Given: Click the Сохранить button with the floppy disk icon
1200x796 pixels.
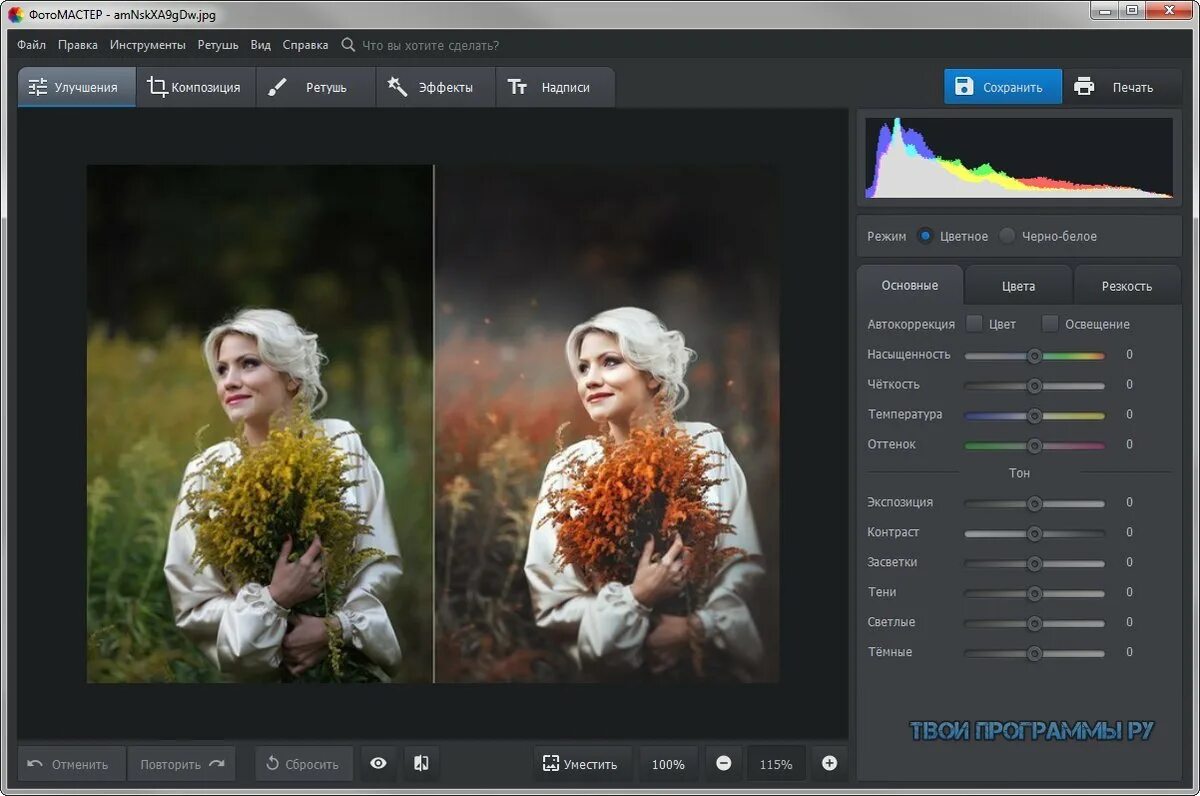Looking at the screenshot, I should pyautogui.click(x=1002, y=87).
